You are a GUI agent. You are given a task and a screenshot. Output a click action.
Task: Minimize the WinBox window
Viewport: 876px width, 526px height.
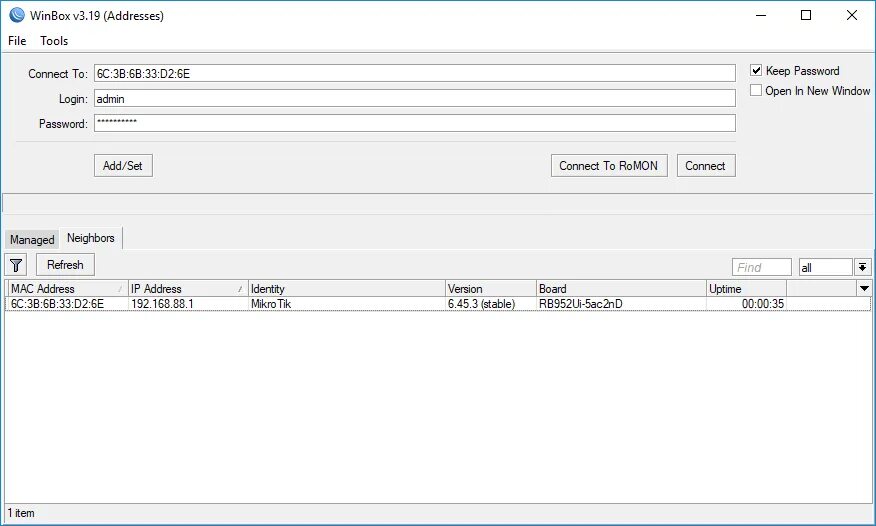click(x=761, y=15)
